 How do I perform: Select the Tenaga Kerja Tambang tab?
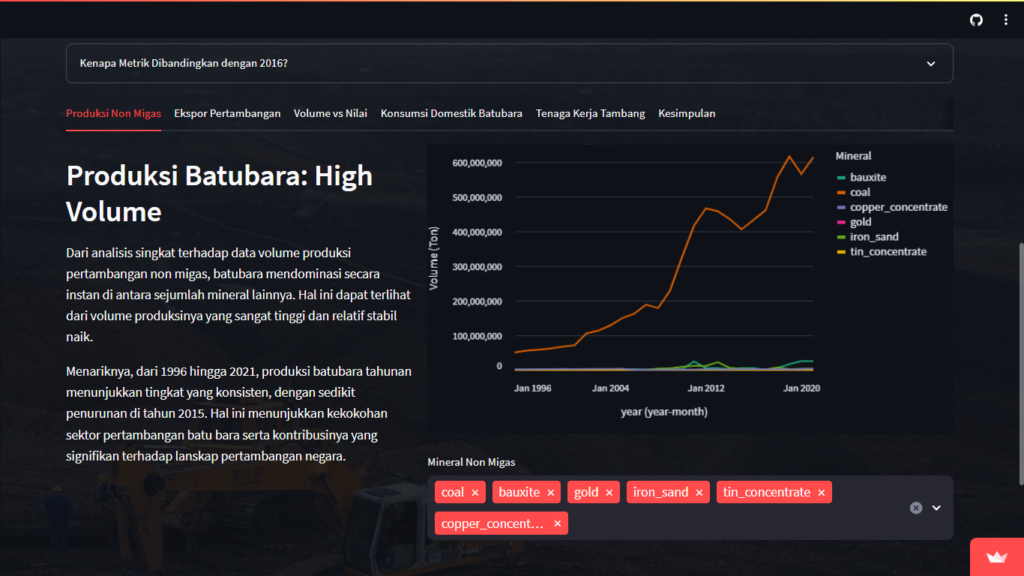click(x=590, y=114)
